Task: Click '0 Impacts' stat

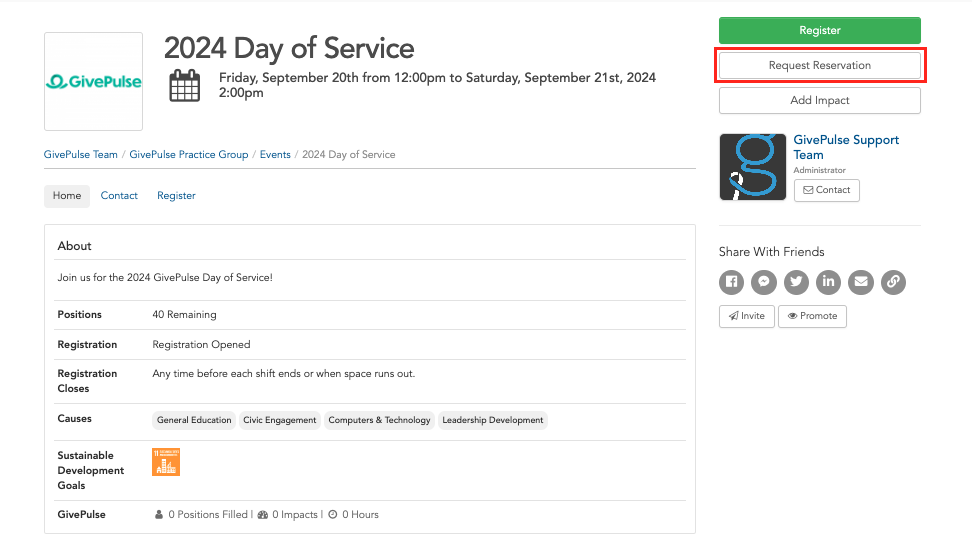Action: coord(288,514)
